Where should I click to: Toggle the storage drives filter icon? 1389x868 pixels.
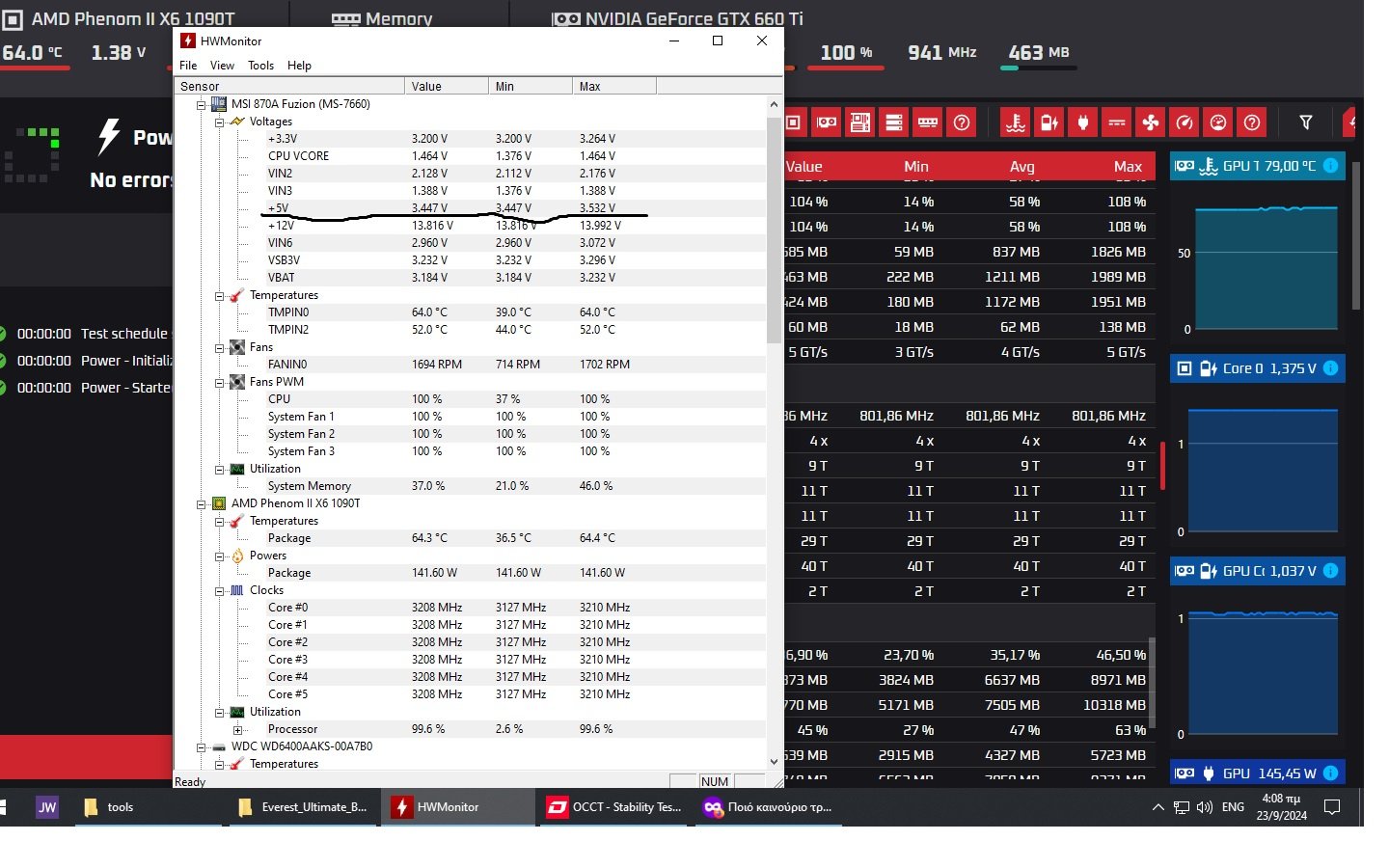tap(894, 122)
